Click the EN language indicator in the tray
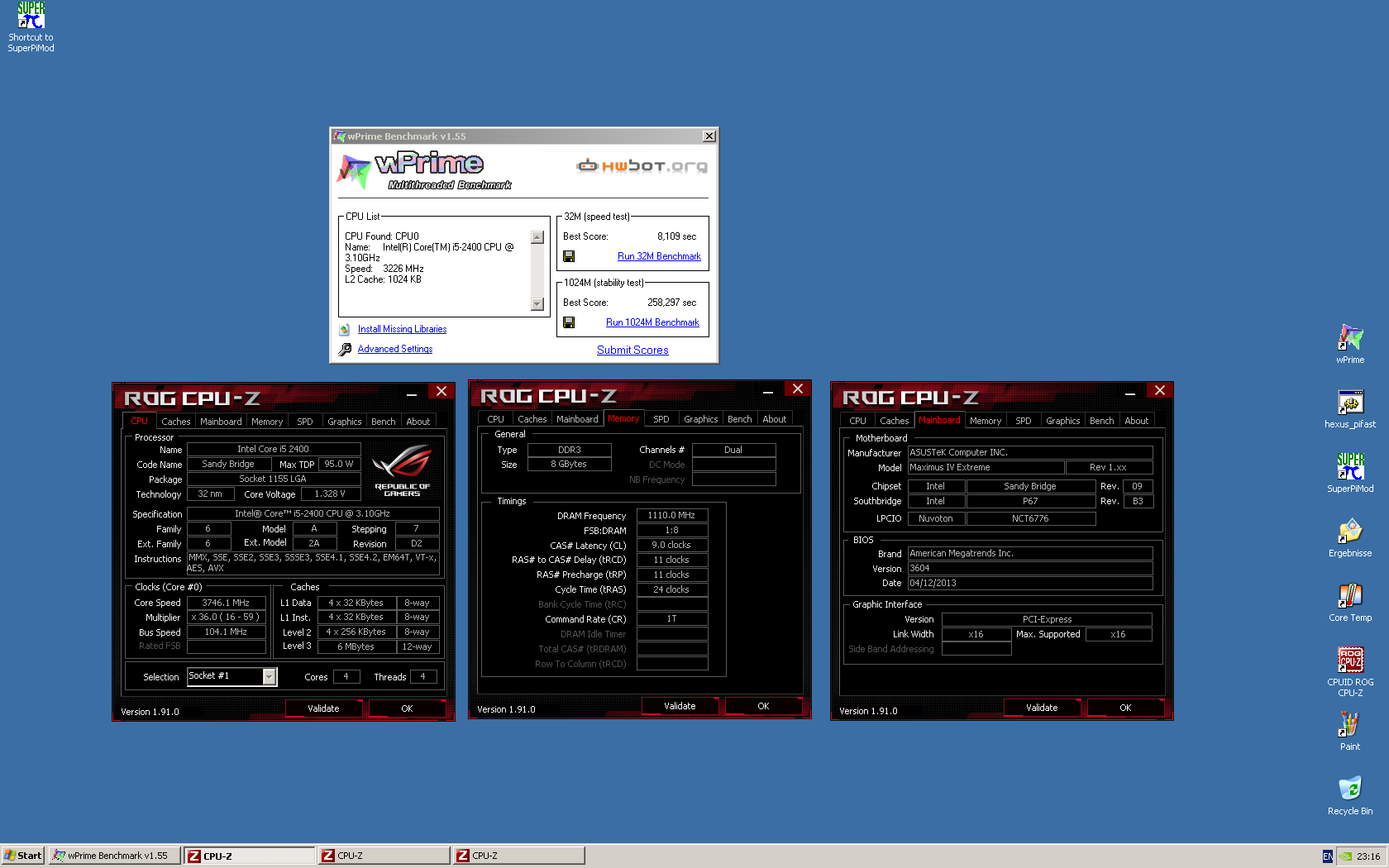This screenshot has height=868, width=1389. click(x=1327, y=856)
